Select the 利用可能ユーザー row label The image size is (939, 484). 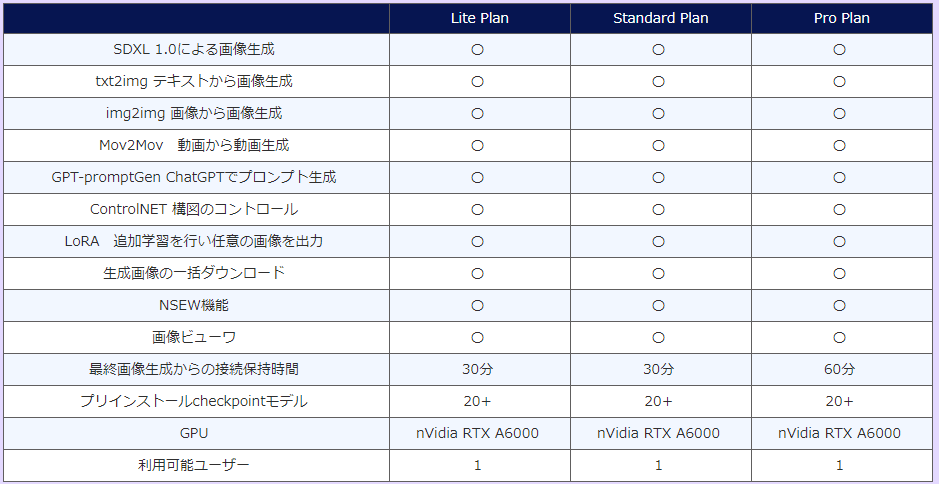click(x=194, y=465)
